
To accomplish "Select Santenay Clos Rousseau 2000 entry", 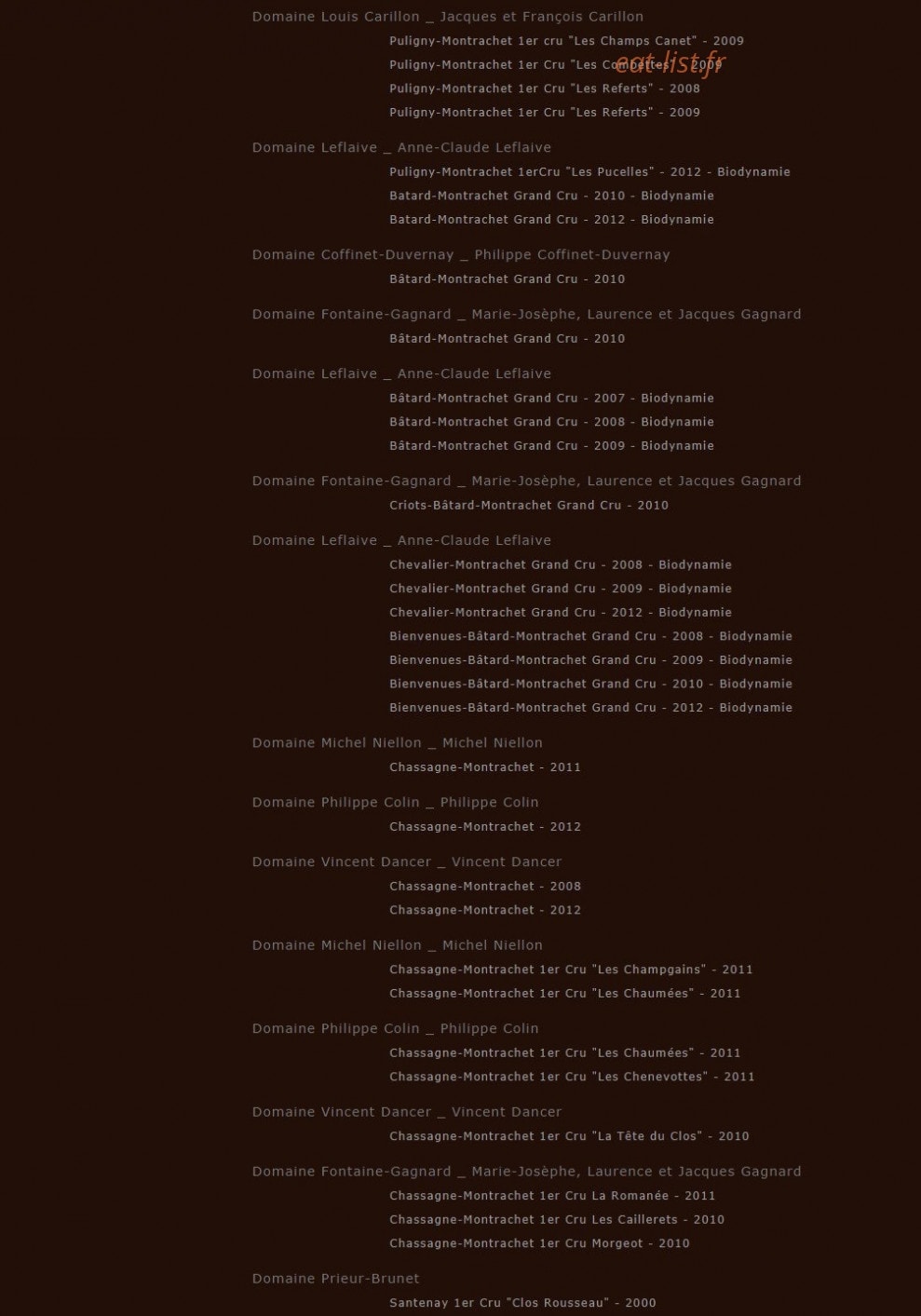I will 522,1303.
